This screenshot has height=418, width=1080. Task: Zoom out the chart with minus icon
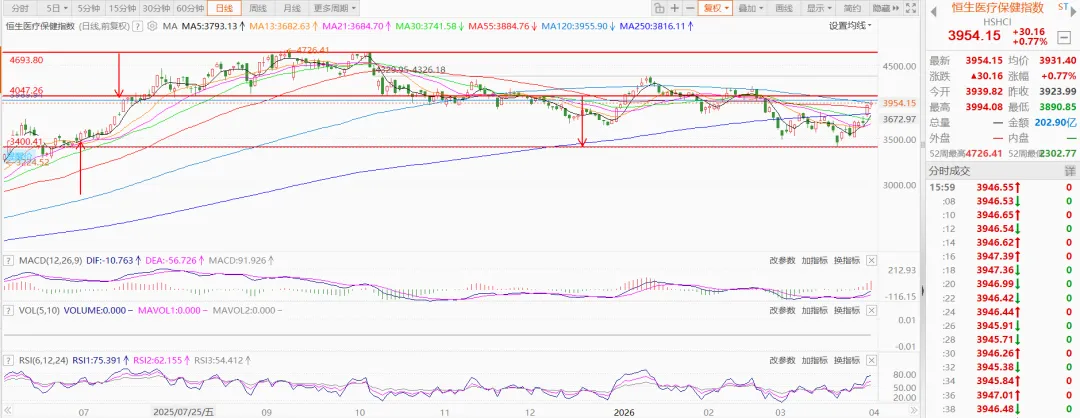point(690,8)
